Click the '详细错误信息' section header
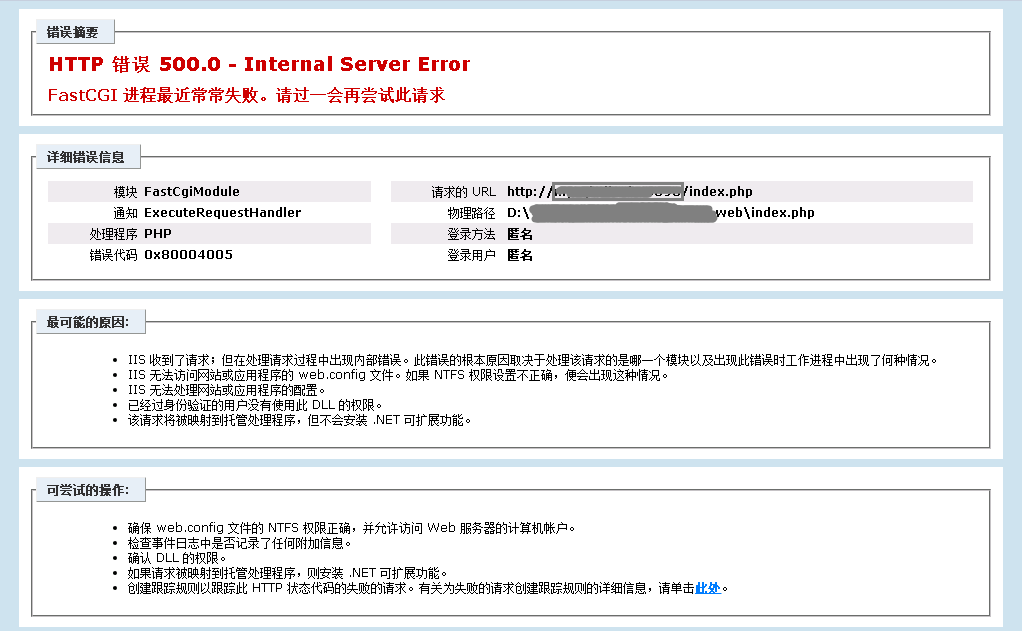This screenshot has width=1022, height=631. point(86,157)
